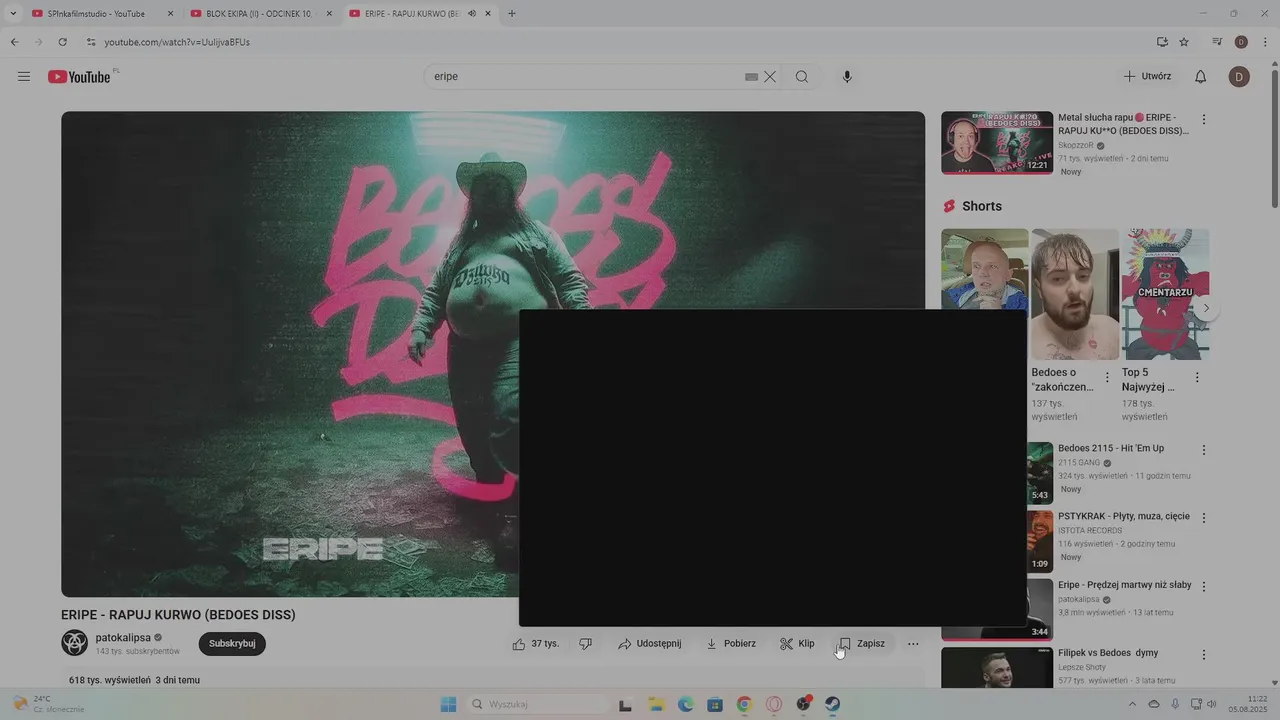The width and height of the screenshot is (1280, 720).
Task: Open File Explorer from taskbar
Action: (x=656, y=704)
